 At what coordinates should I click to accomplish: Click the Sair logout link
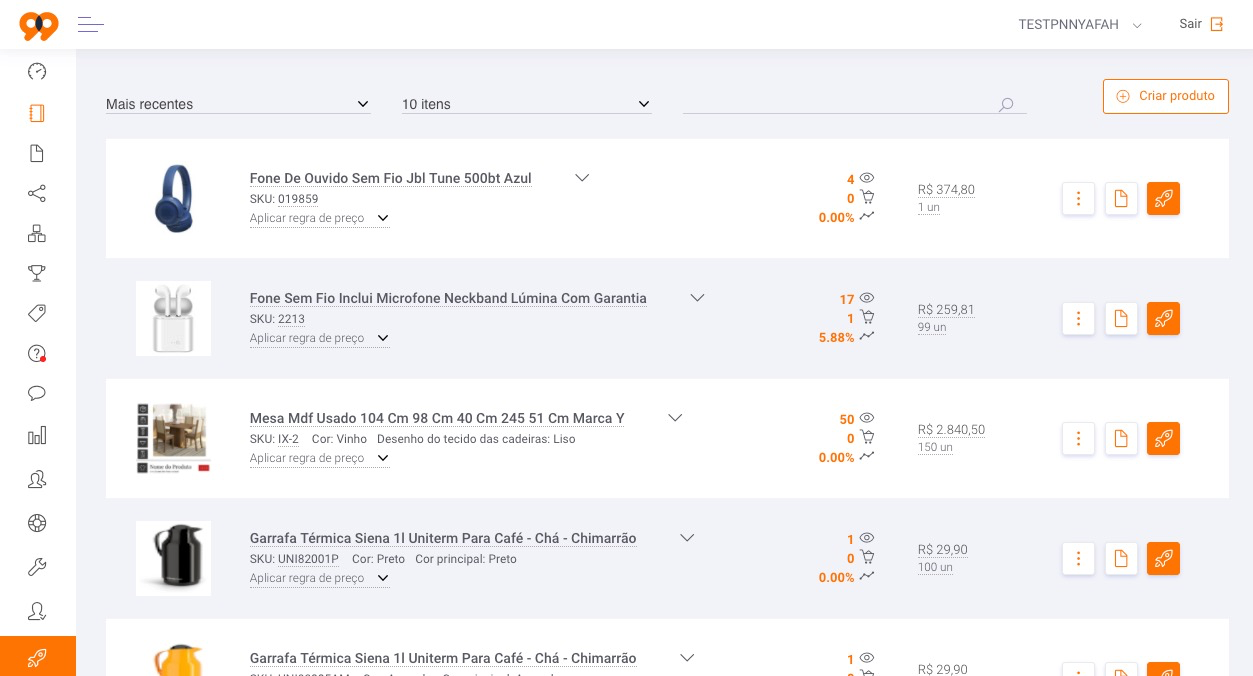pyautogui.click(x=1201, y=24)
